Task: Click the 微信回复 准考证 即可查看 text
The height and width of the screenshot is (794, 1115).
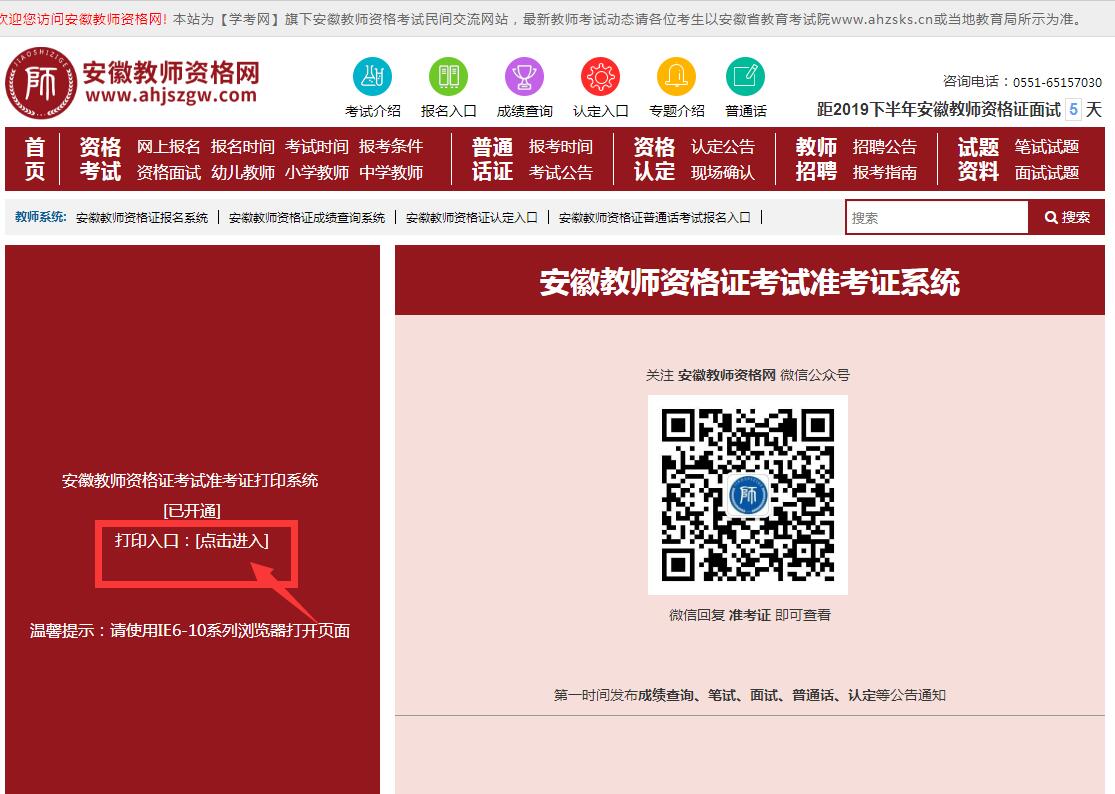Action: click(749, 615)
